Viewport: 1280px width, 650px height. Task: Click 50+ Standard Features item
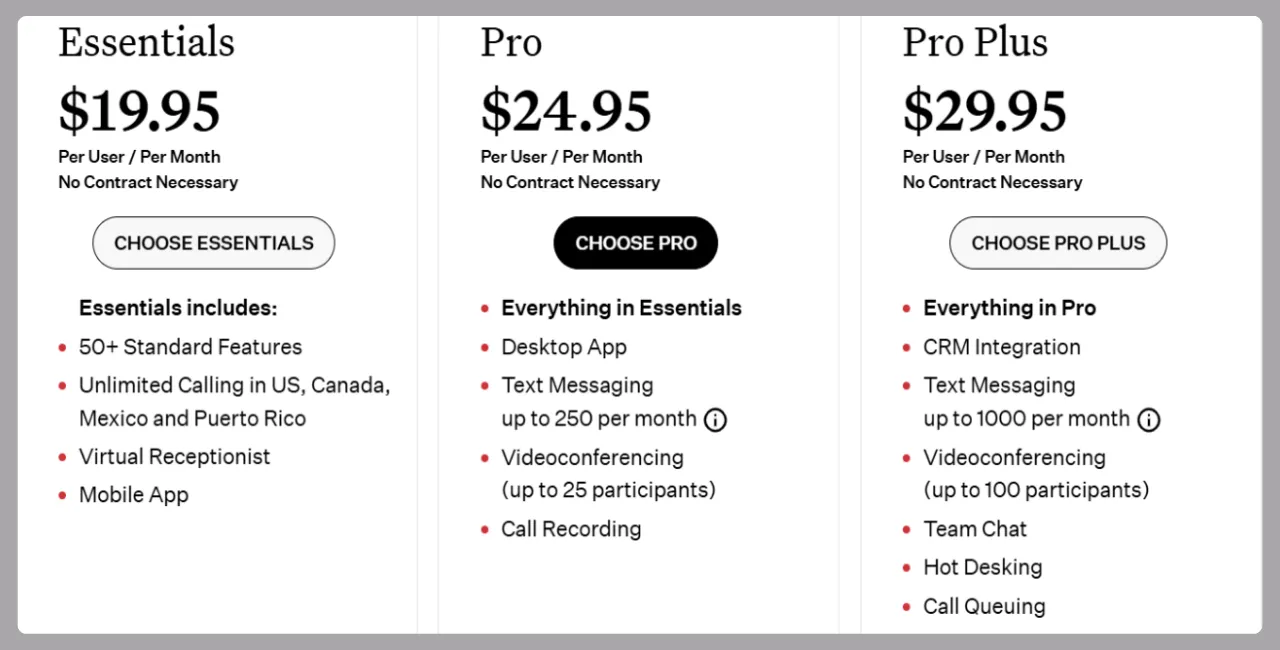point(190,347)
